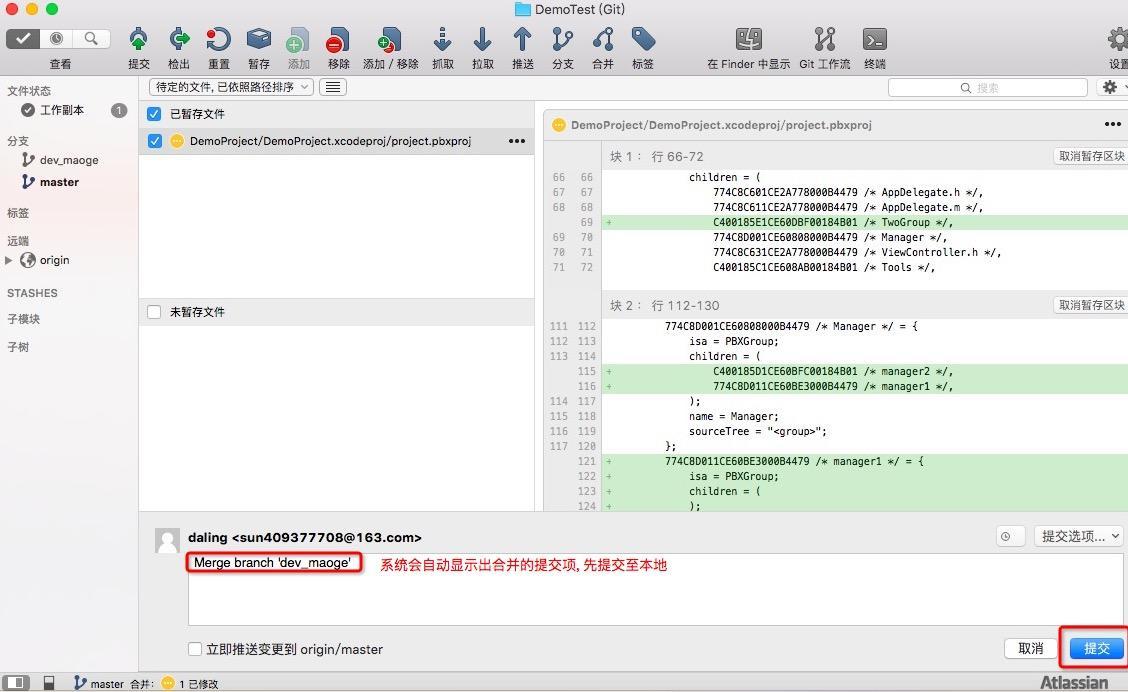The width and height of the screenshot is (1128, 692).
Task: Click the blue Commit (提交) button
Action: click(x=1096, y=648)
